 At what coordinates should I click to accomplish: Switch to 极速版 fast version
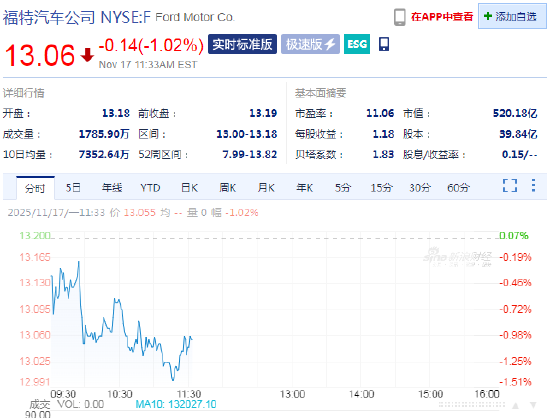[x=310, y=44]
